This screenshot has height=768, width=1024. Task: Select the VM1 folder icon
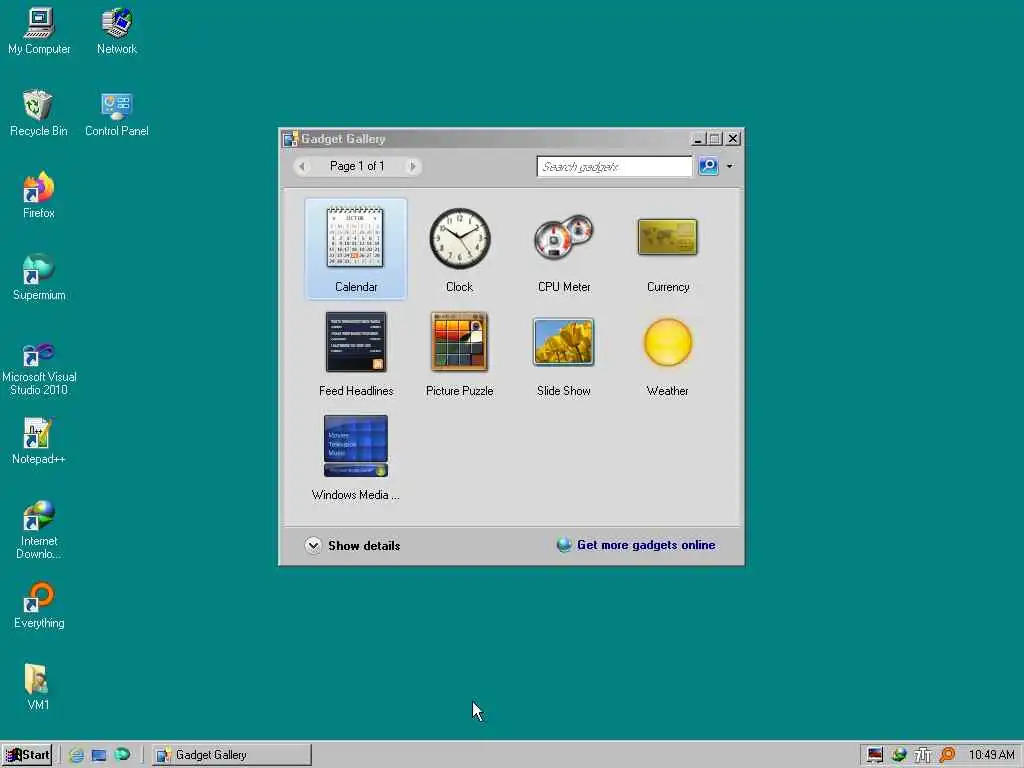[37, 686]
